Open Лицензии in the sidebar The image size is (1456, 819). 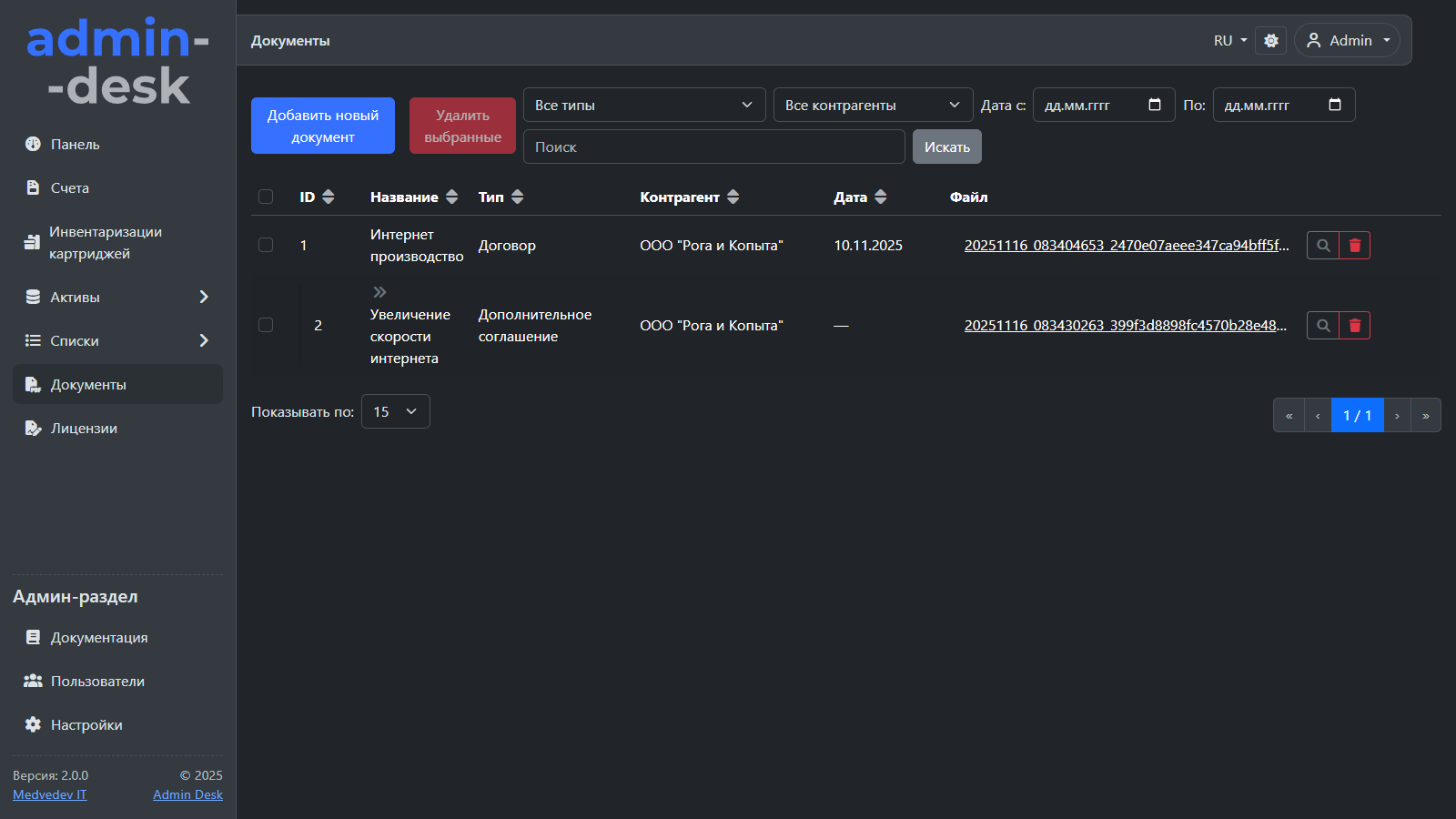coord(84,429)
